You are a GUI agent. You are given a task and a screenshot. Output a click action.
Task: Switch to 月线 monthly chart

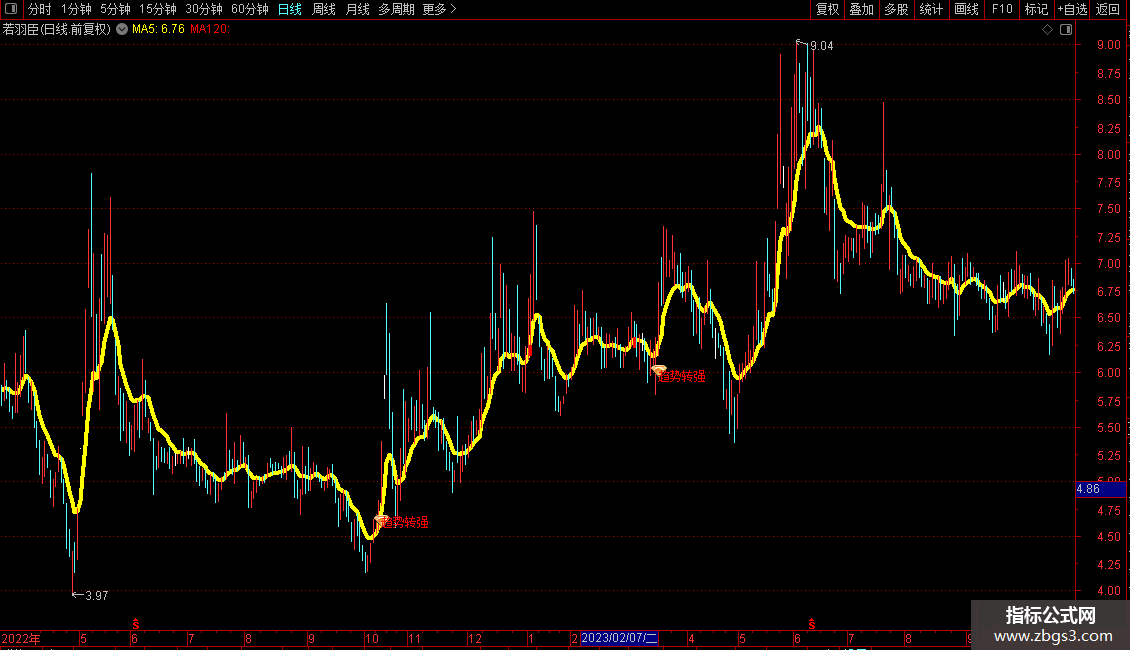coord(357,9)
